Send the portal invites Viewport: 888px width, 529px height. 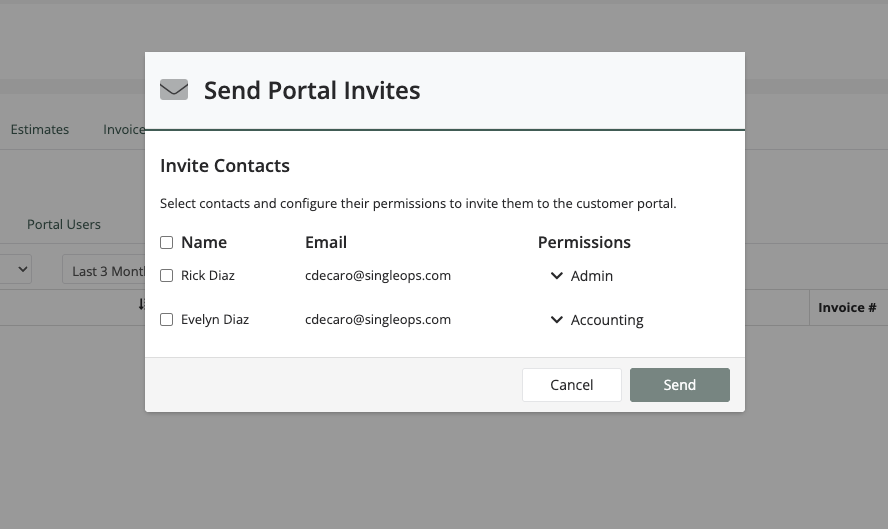[680, 385]
